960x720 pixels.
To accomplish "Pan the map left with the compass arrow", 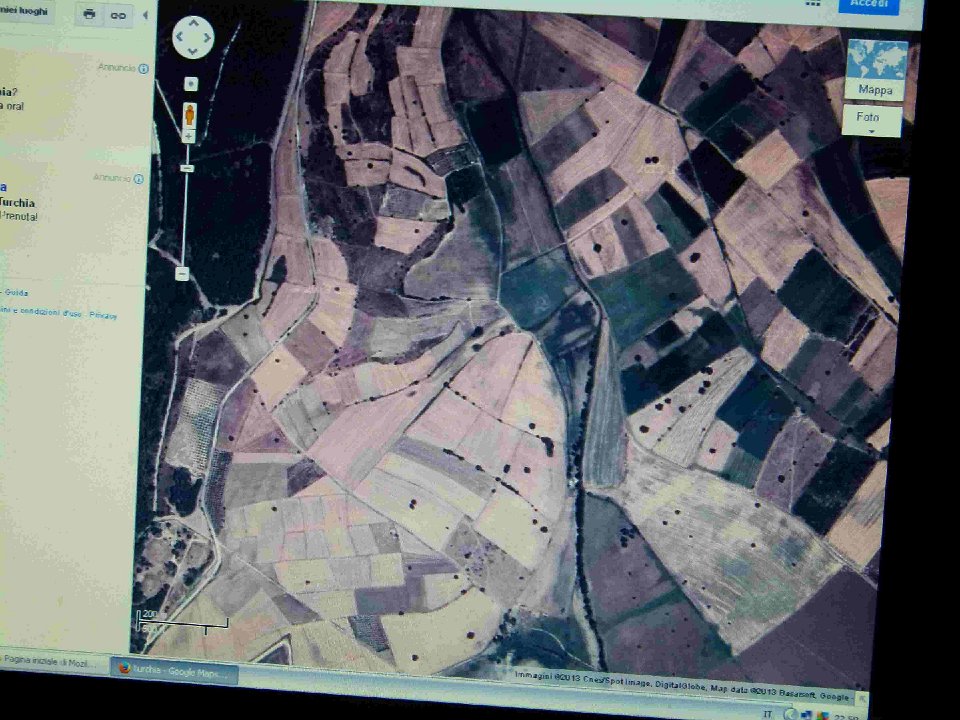I will click(180, 38).
